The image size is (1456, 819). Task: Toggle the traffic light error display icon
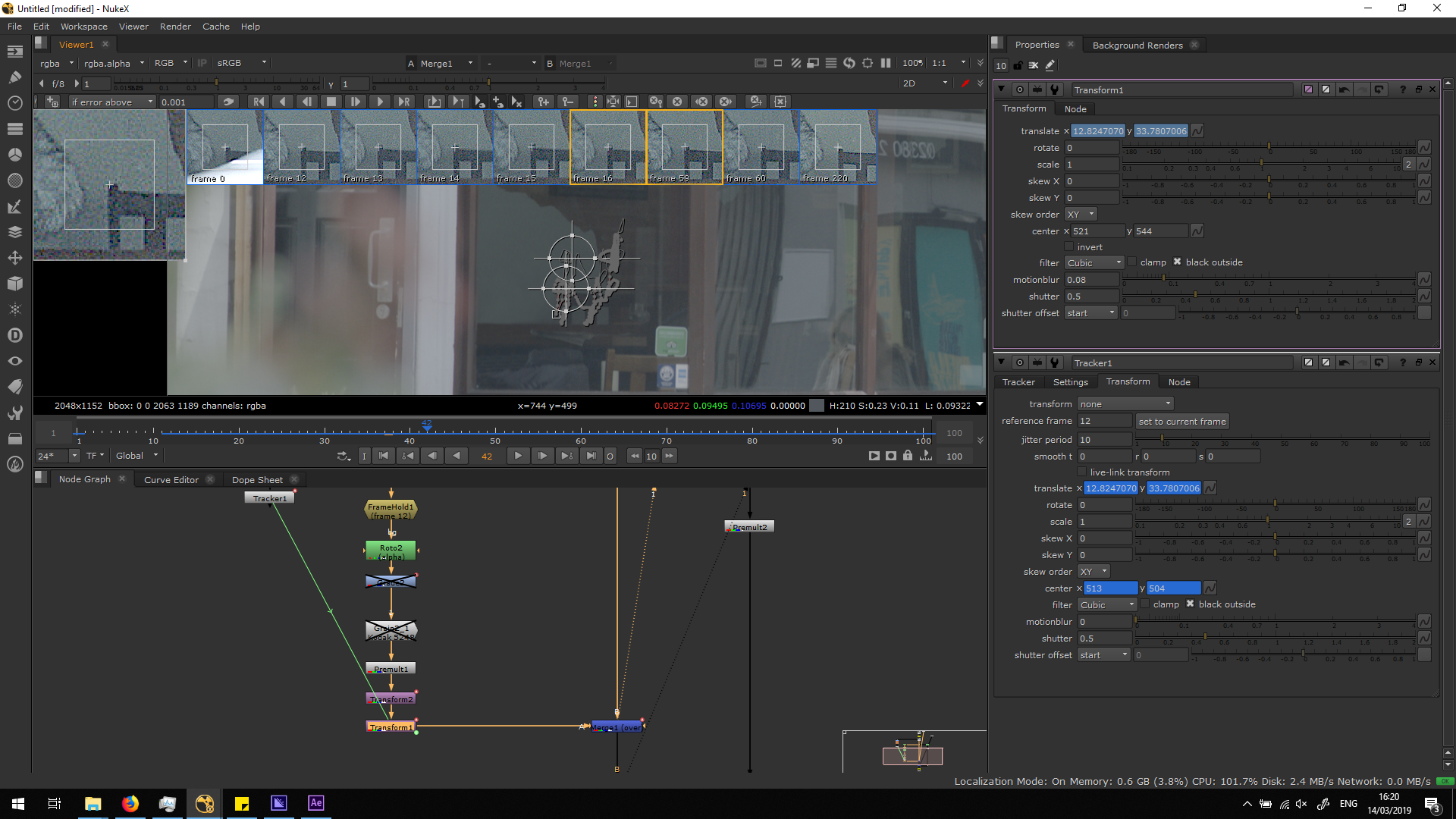[595, 102]
